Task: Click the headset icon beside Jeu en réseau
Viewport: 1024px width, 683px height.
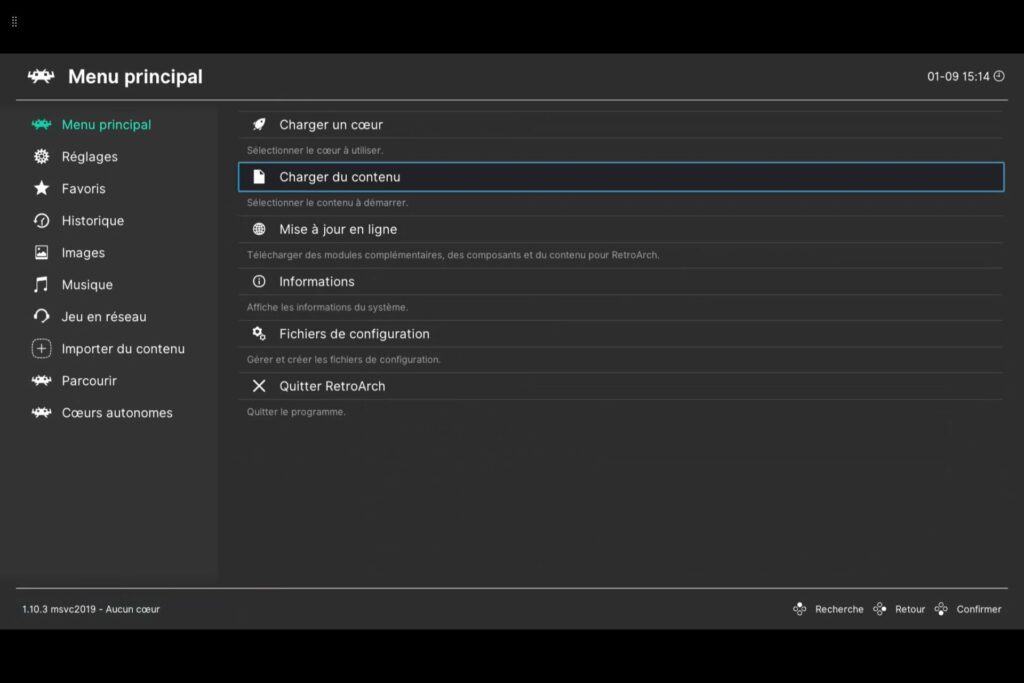Action: 41,316
